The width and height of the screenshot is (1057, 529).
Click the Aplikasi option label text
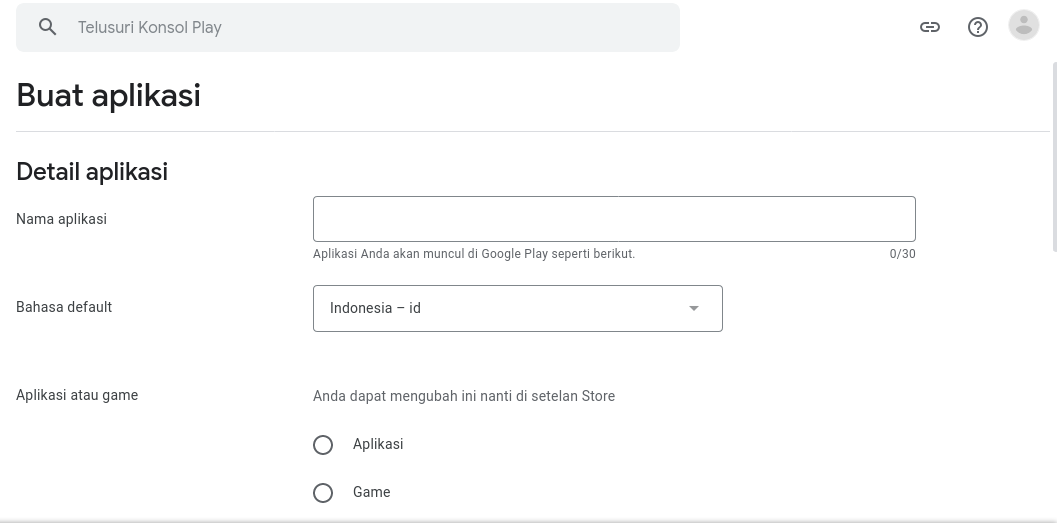(378, 444)
